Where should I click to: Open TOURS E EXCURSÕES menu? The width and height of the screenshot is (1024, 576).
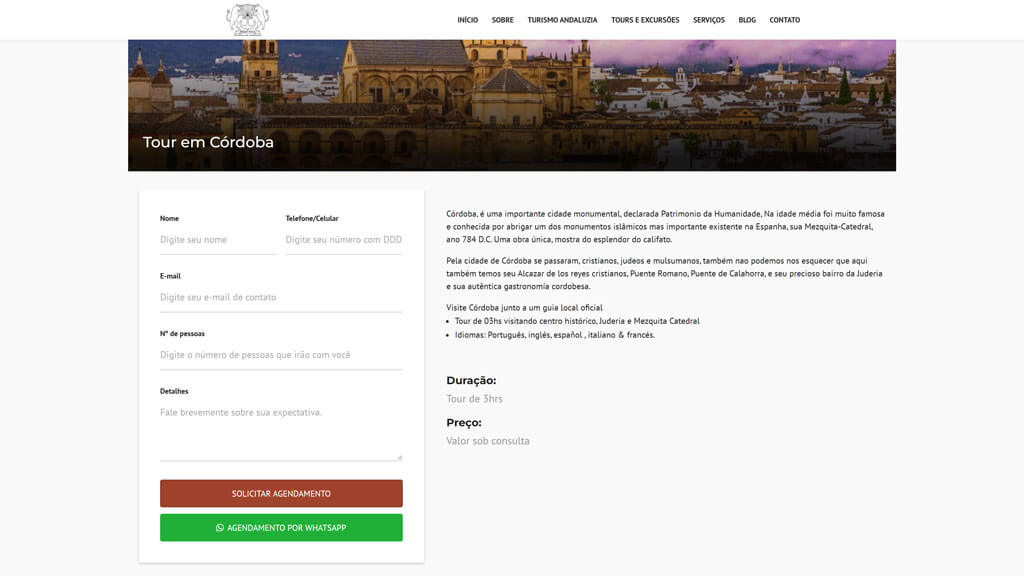pos(645,20)
